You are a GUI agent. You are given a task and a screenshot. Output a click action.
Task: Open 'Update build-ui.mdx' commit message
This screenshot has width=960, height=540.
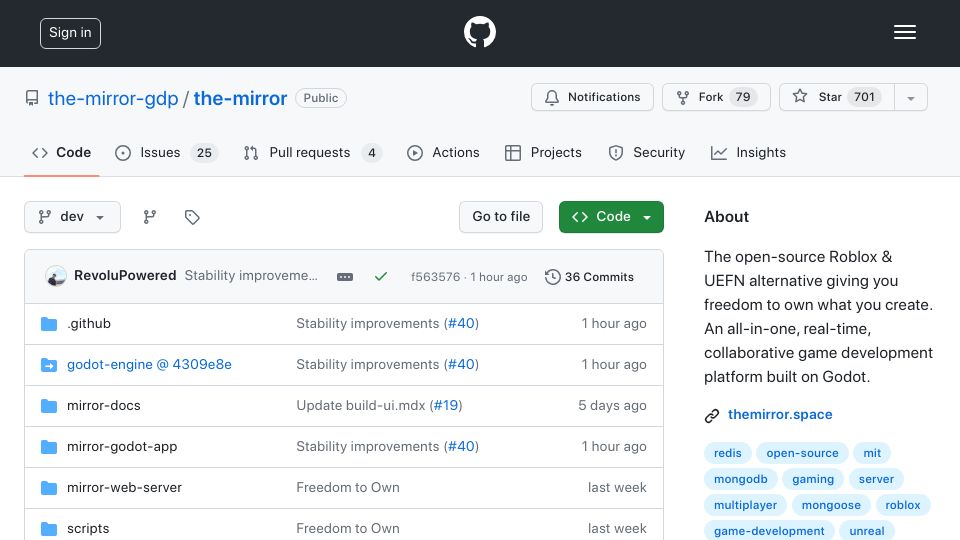point(361,405)
